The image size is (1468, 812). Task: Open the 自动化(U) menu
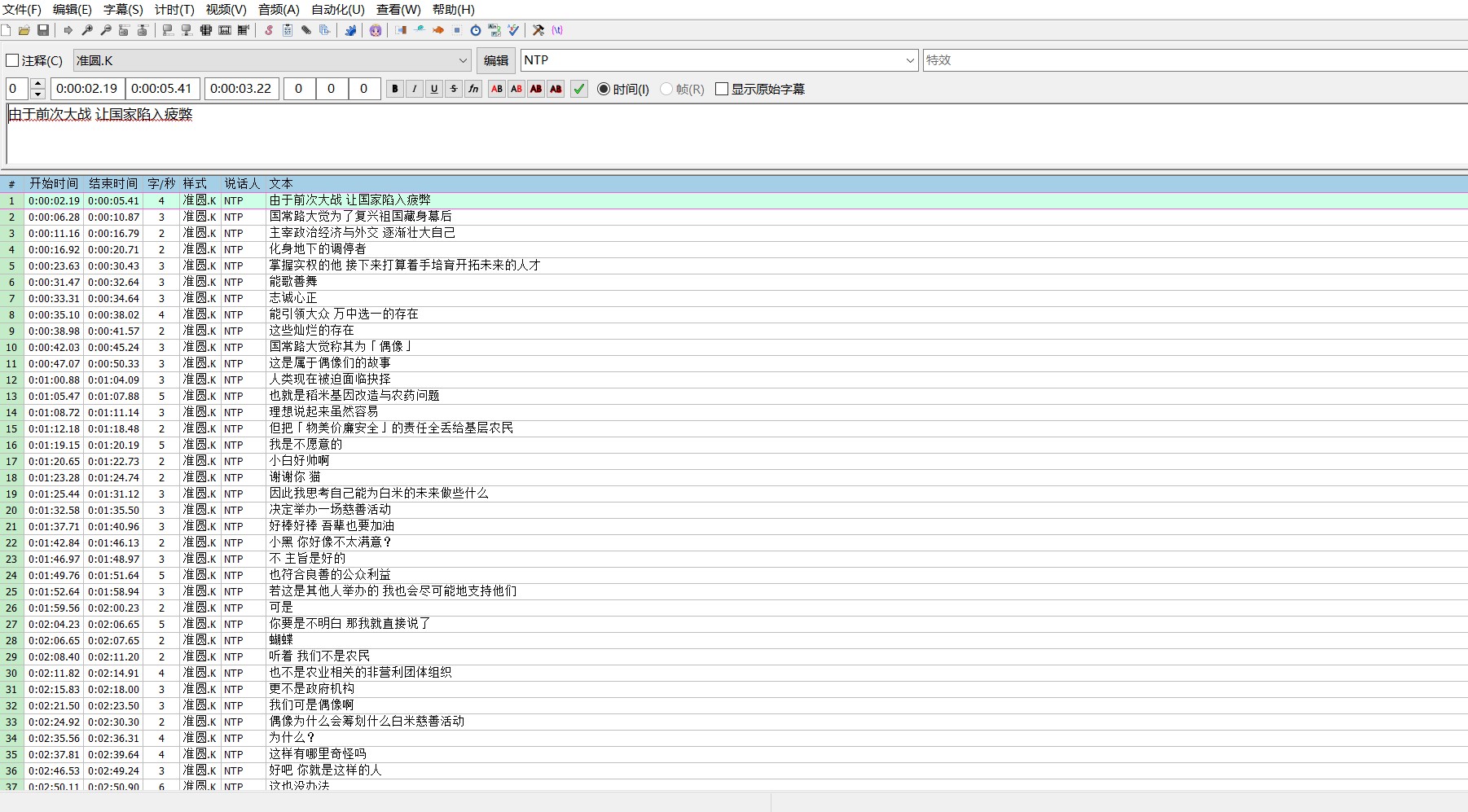tap(338, 10)
